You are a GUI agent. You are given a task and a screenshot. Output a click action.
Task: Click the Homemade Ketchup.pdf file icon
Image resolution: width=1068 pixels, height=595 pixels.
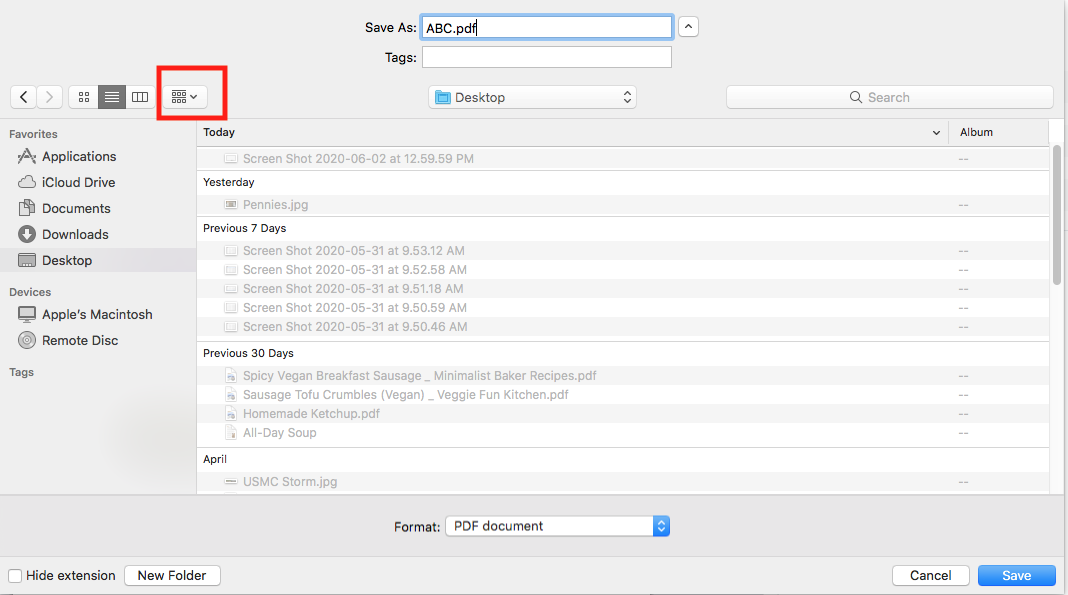[231, 414]
